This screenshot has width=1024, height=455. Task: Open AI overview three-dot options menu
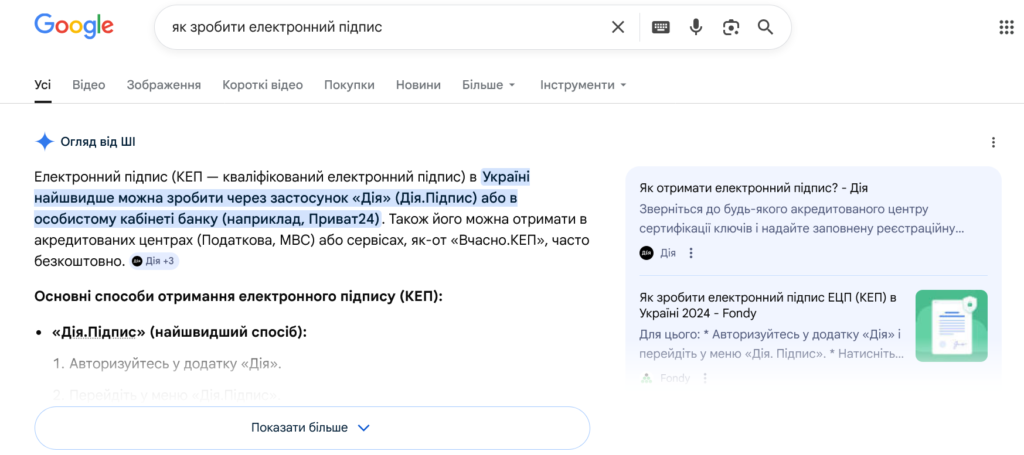click(993, 142)
